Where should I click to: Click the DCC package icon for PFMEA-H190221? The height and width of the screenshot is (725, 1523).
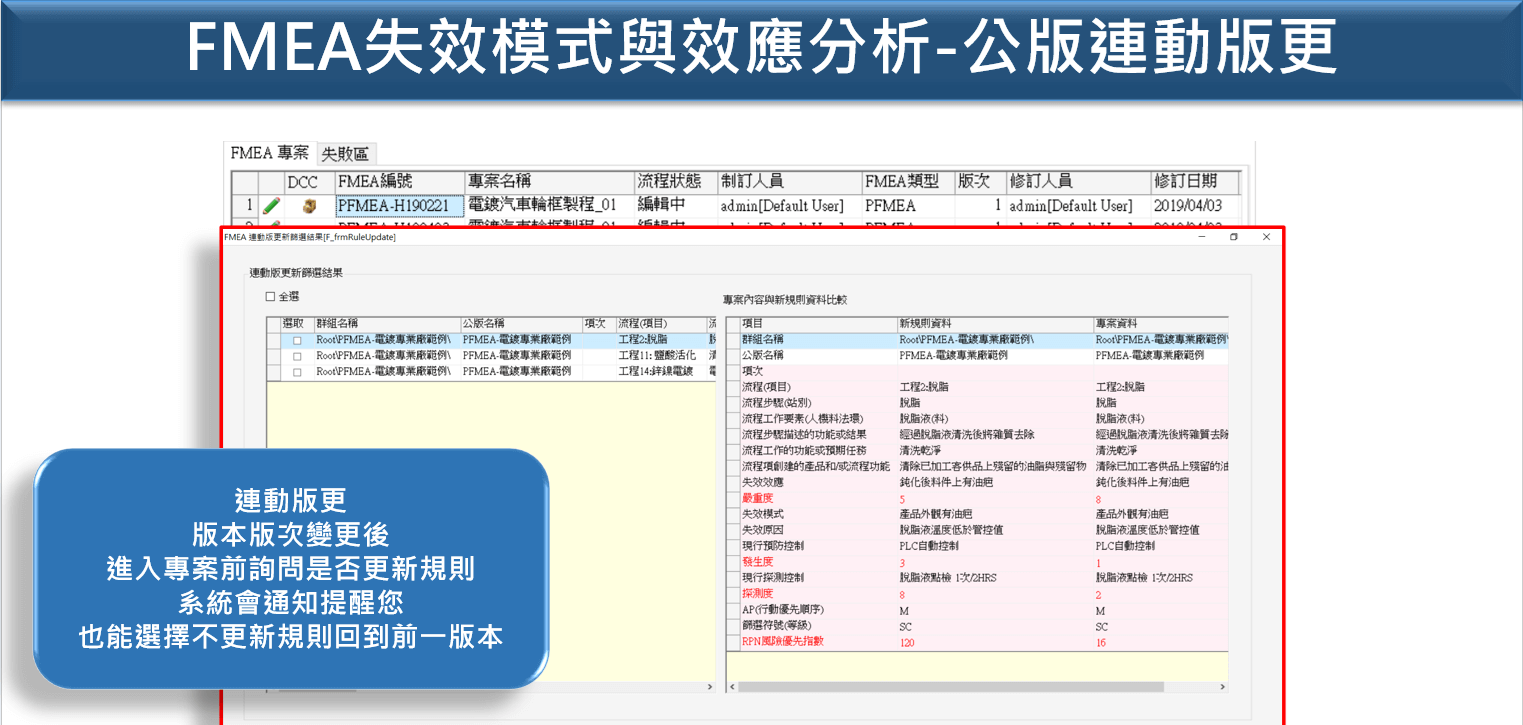click(x=309, y=206)
